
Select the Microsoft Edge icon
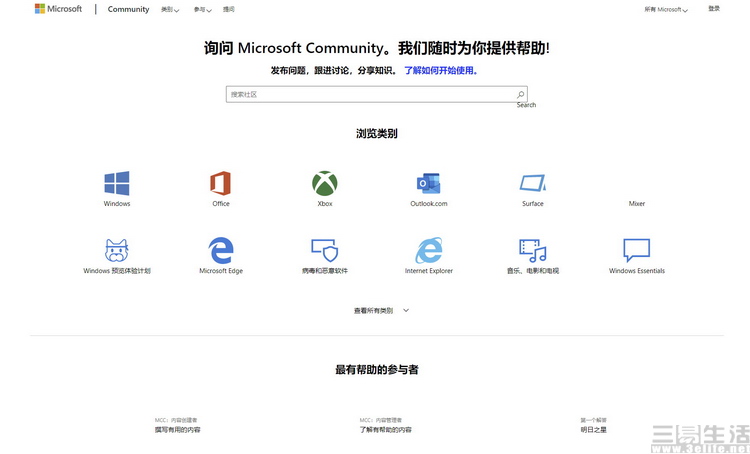[x=221, y=250]
